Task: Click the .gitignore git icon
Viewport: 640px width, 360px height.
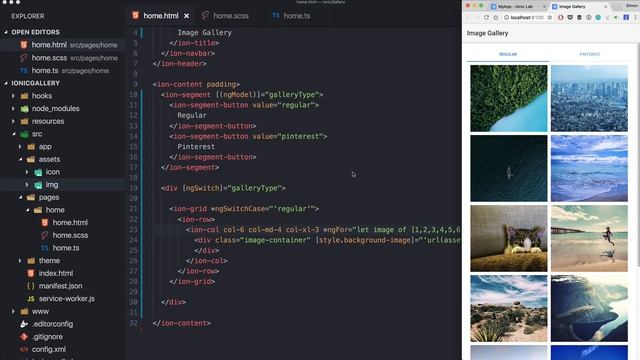Action: [24, 337]
